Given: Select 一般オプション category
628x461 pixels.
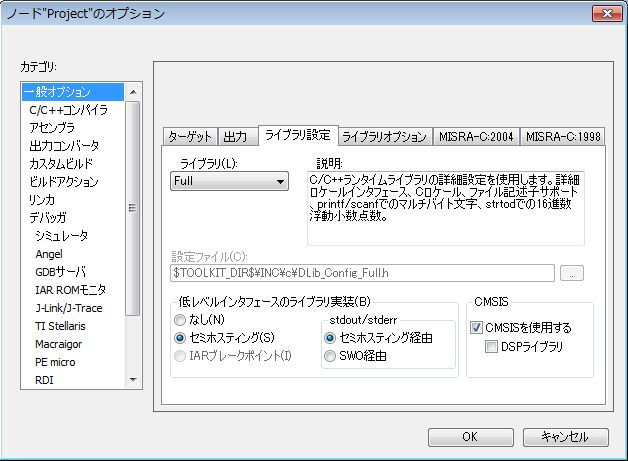Looking at the screenshot, I should (73, 92).
